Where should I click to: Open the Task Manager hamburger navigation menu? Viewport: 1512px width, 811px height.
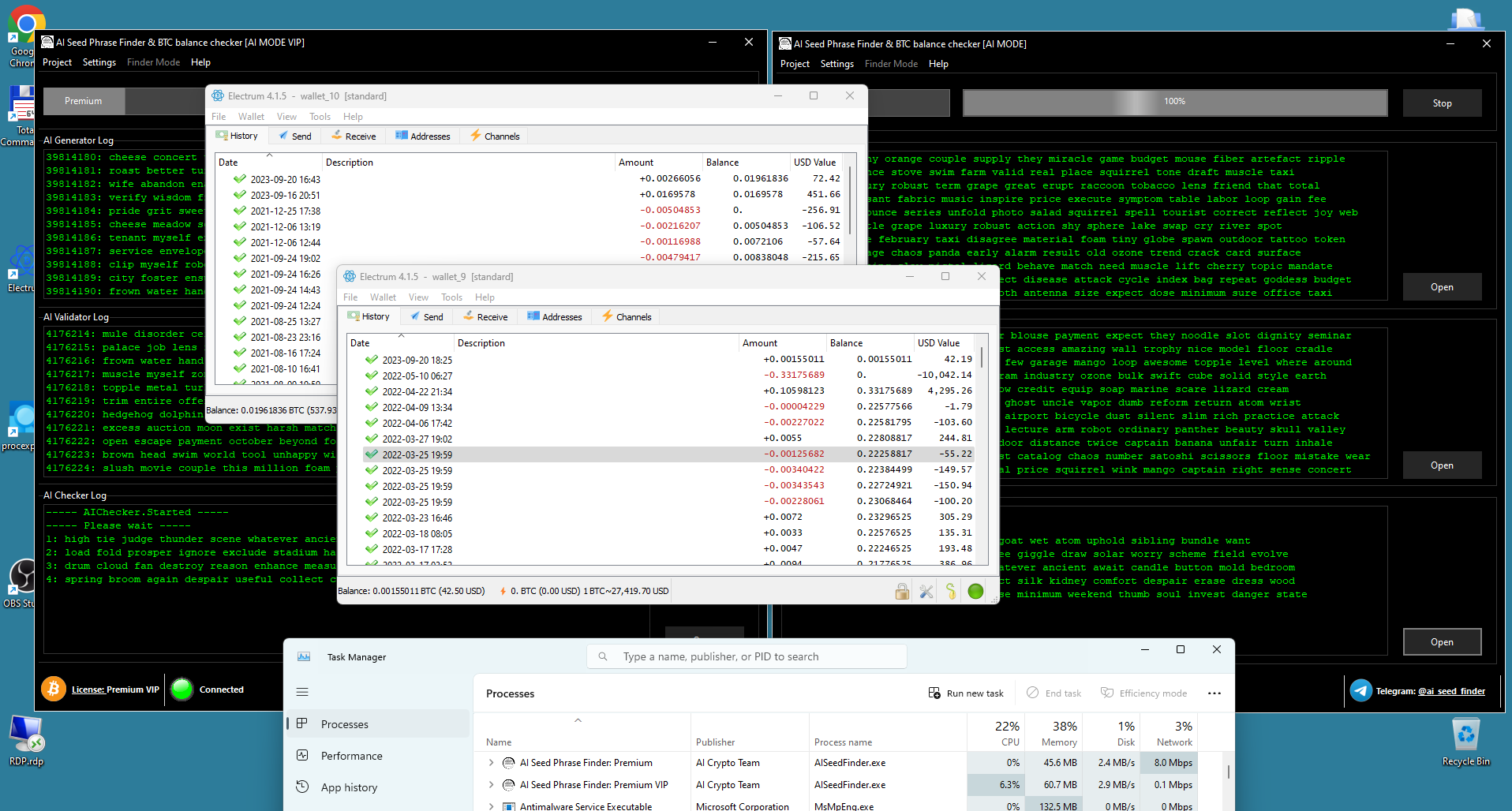302,692
